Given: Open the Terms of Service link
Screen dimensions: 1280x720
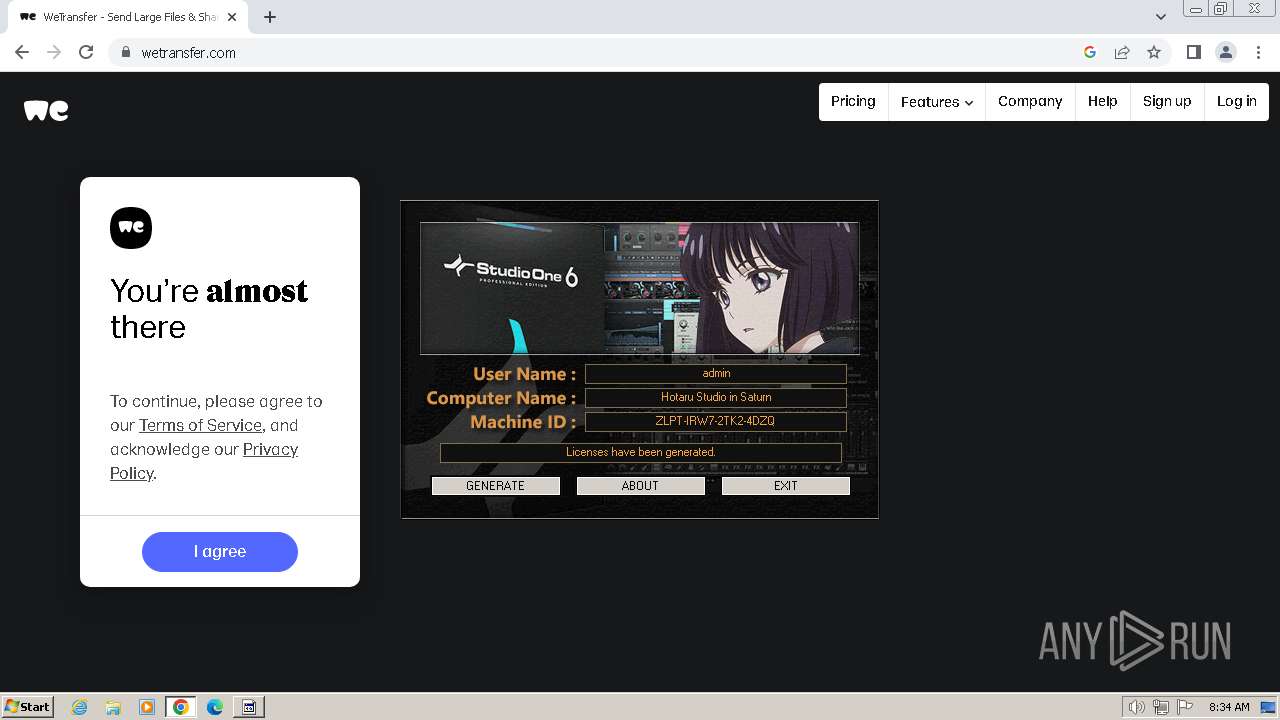Looking at the screenshot, I should [200, 425].
